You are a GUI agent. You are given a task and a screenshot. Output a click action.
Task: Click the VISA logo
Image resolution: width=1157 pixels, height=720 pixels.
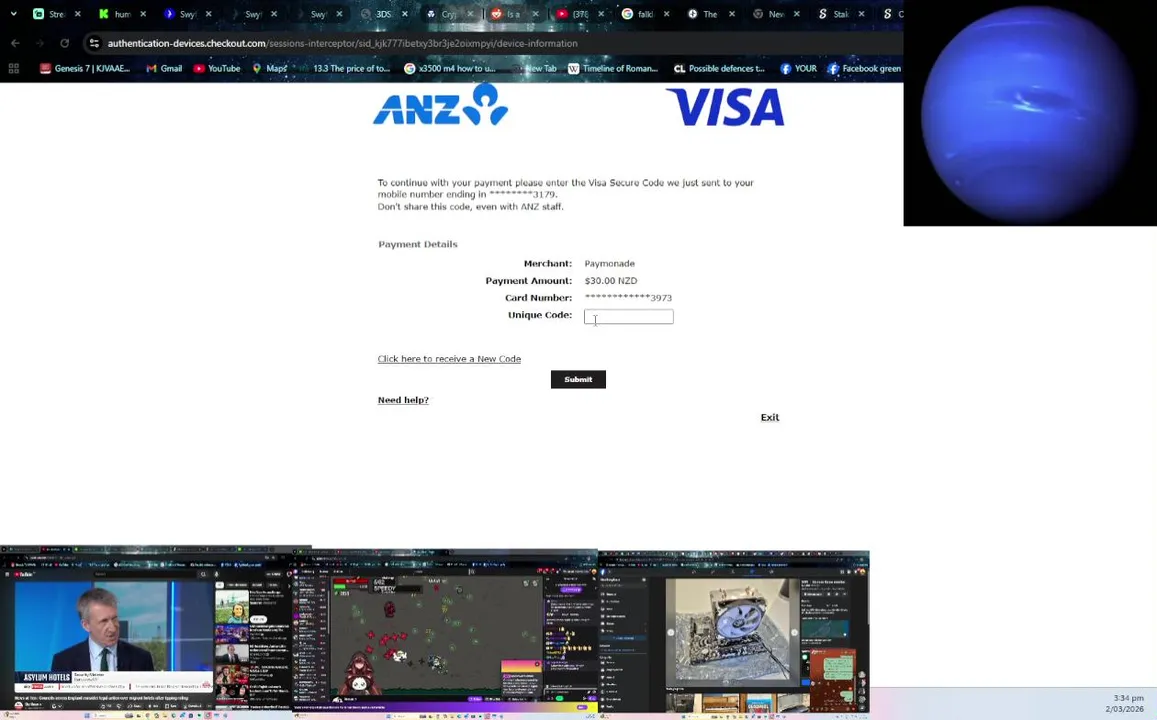pyautogui.click(x=725, y=108)
